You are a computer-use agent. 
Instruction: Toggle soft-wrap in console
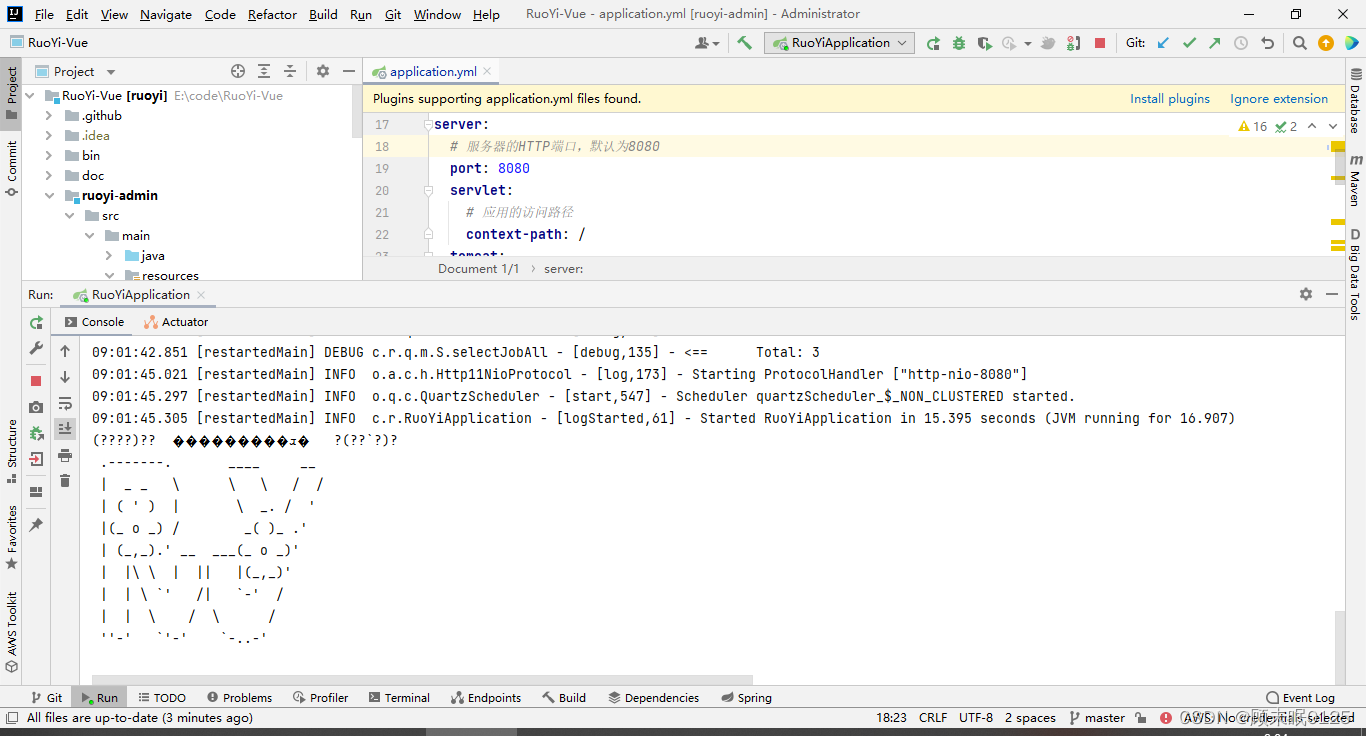[65, 403]
